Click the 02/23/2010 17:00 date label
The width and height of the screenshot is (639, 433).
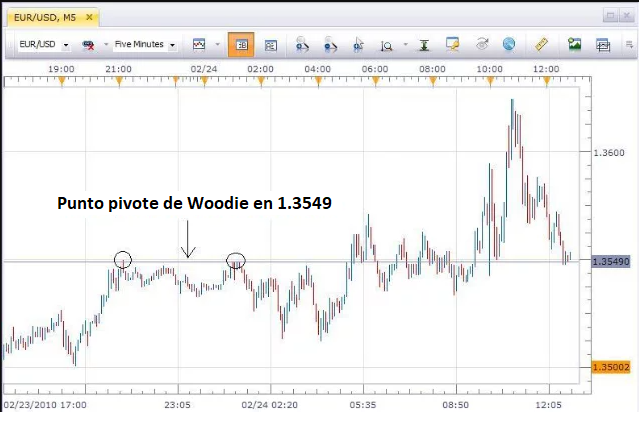tap(45, 405)
